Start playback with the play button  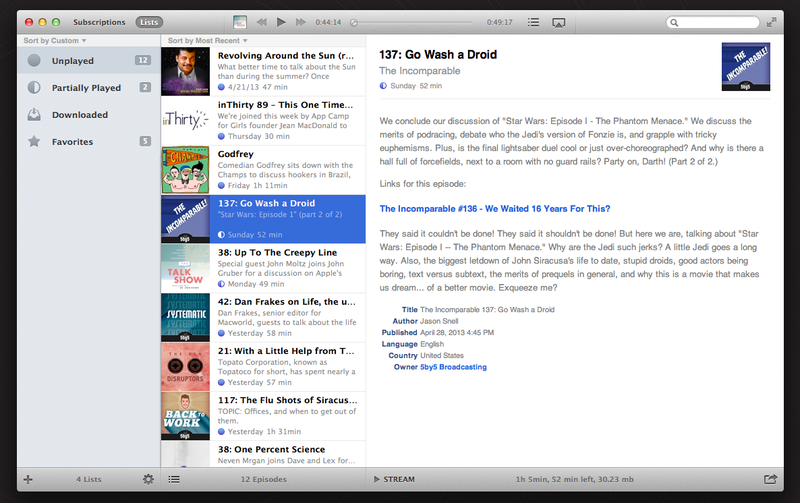[281, 22]
